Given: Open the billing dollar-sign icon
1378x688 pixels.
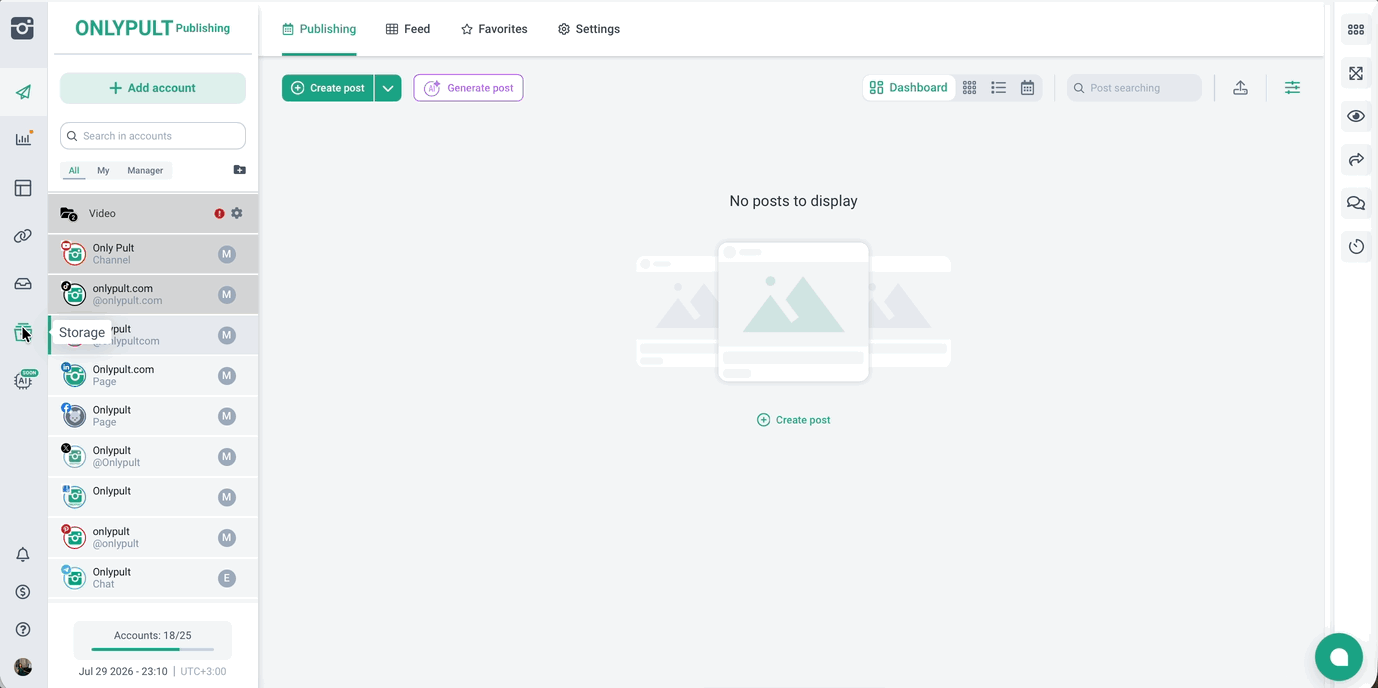Looking at the screenshot, I should pyautogui.click(x=23, y=592).
